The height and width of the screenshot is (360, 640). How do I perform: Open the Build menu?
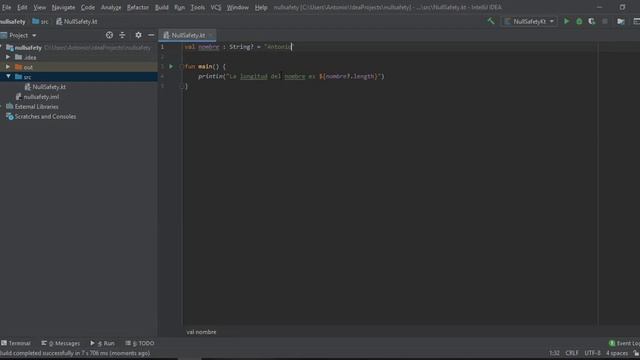161,7
